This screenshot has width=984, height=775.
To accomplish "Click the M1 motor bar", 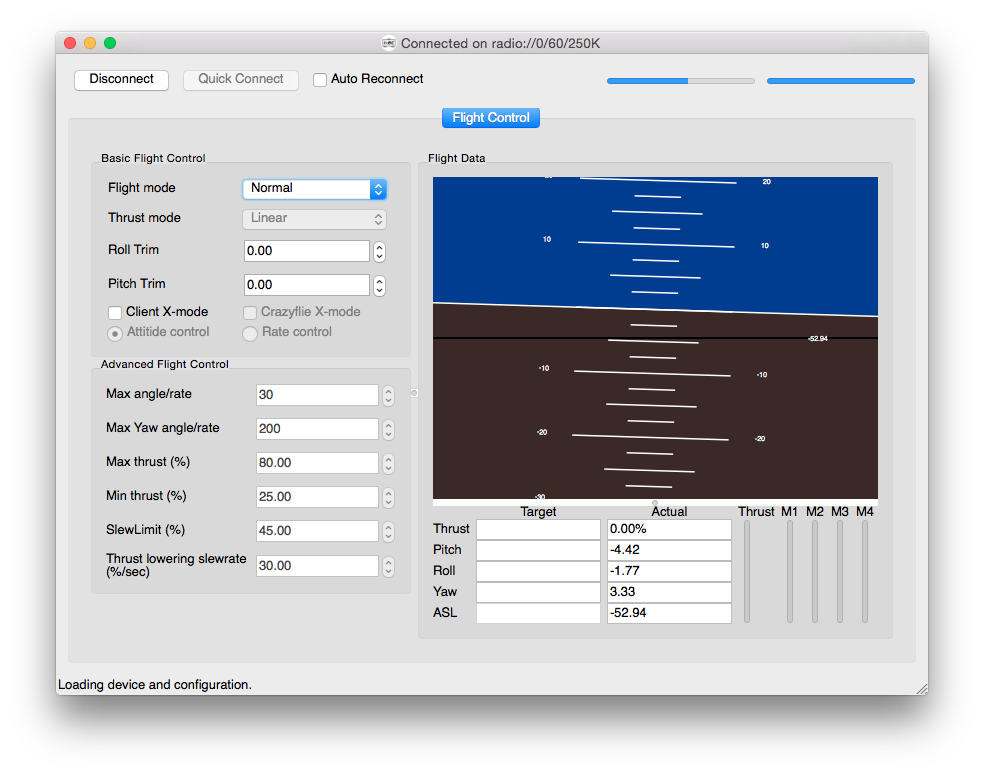I will pyautogui.click(x=789, y=572).
